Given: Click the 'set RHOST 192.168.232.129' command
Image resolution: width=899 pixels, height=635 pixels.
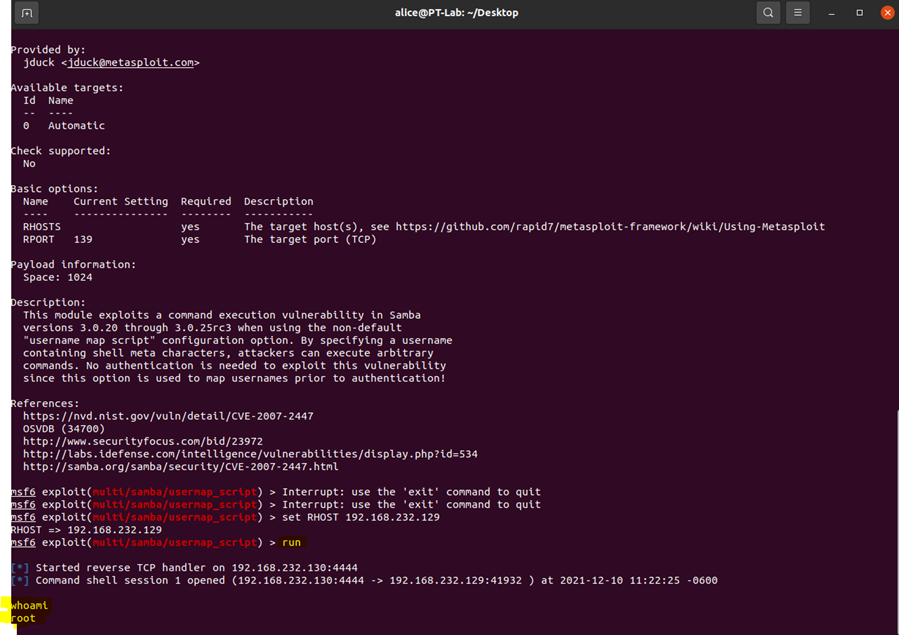Looking at the screenshot, I should coord(361,517).
